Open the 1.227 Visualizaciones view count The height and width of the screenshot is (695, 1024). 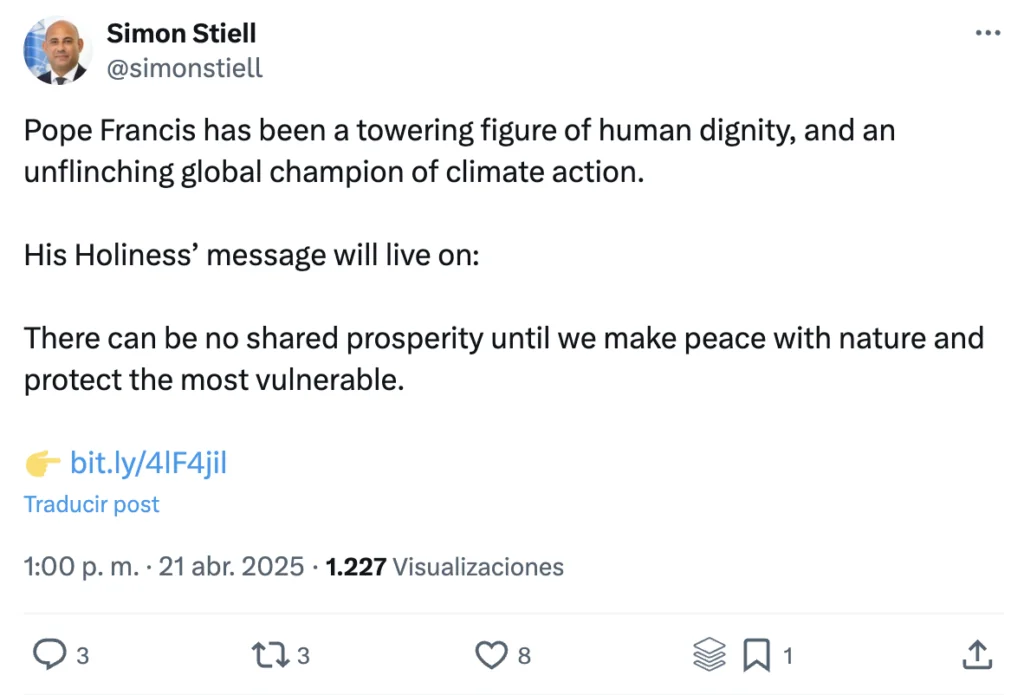click(x=445, y=567)
